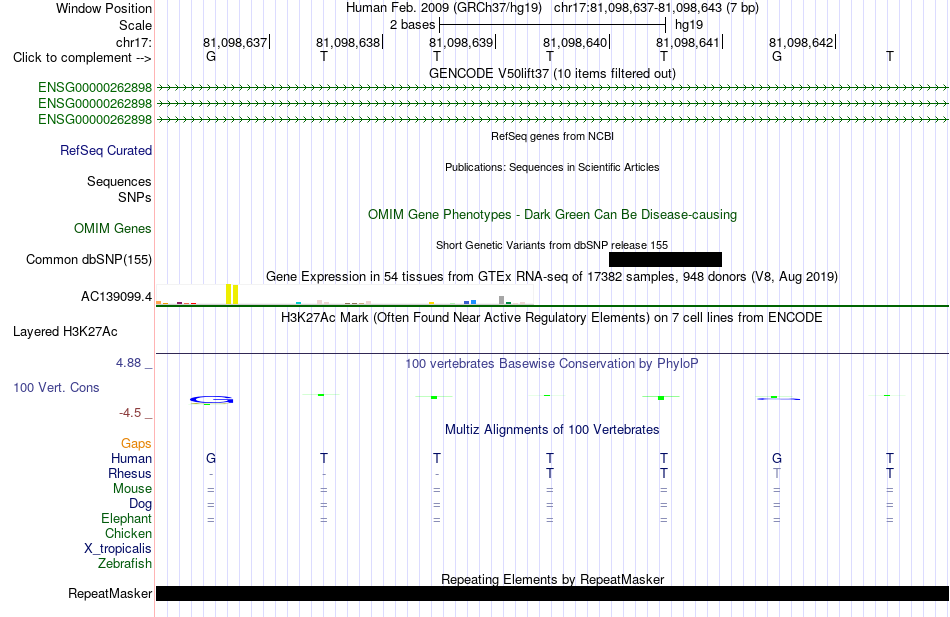Select the Rhesus alignment row label
This screenshot has width=950, height=617.
click(x=130, y=473)
